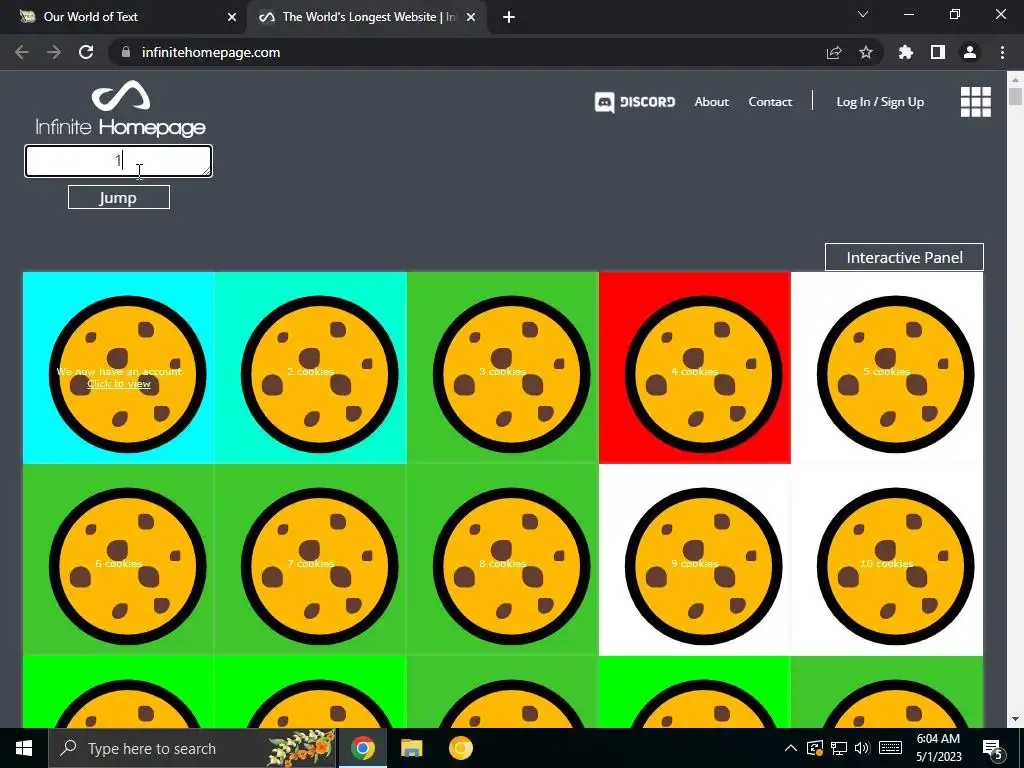Click Log In / Sign Up
This screenshot has height=768, width=1024.
tap(880, 102)
